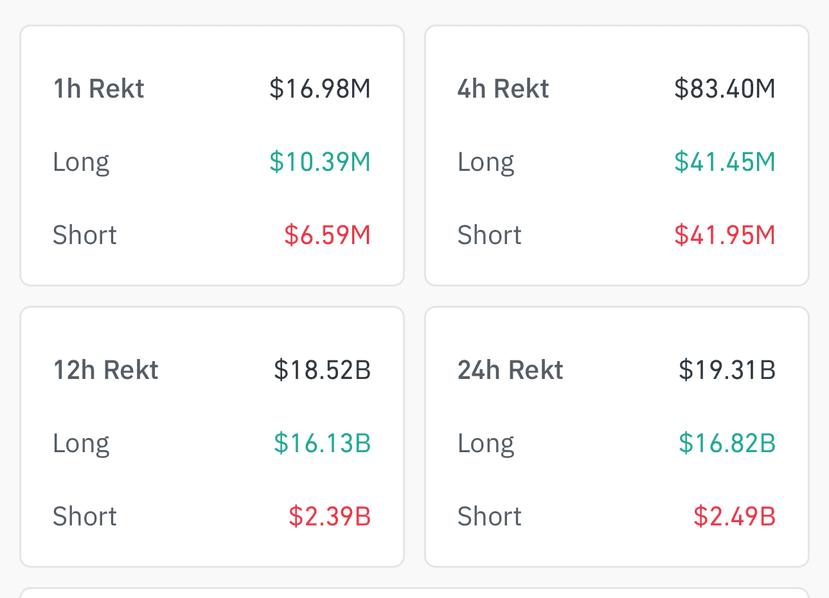Select the Long label in the 24h card

coord(486,444)
